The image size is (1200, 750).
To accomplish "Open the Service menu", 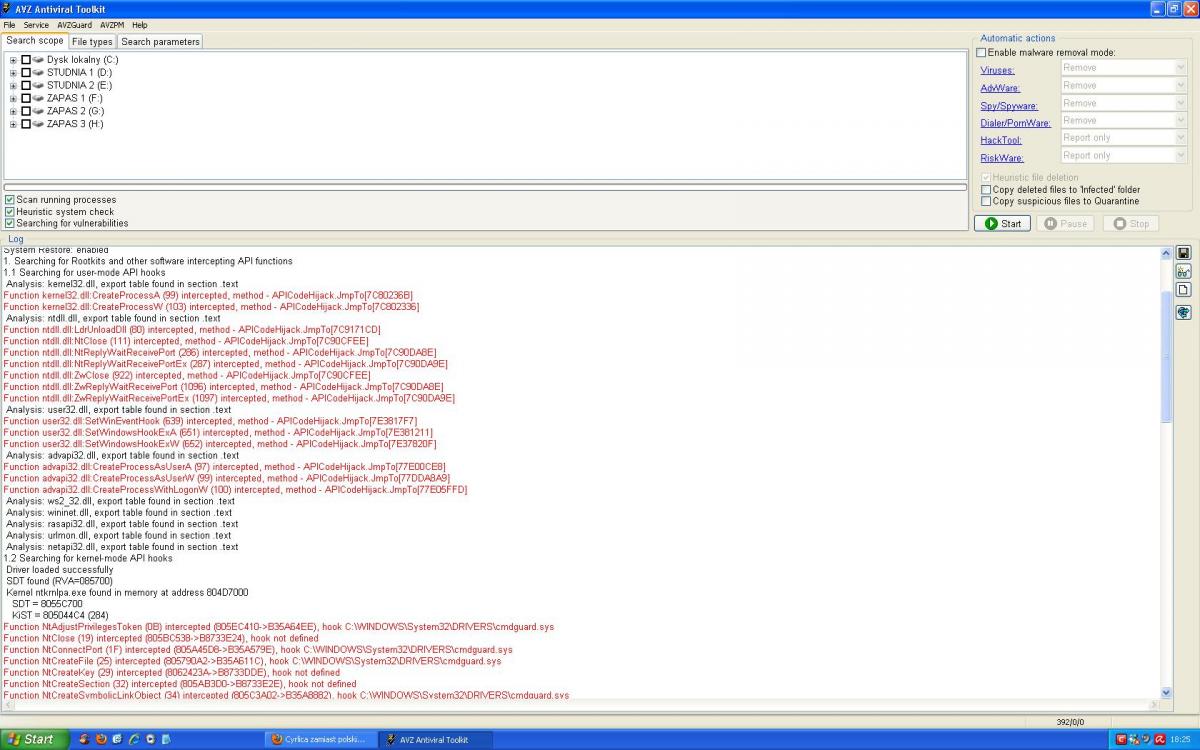I will click(36, 25).
